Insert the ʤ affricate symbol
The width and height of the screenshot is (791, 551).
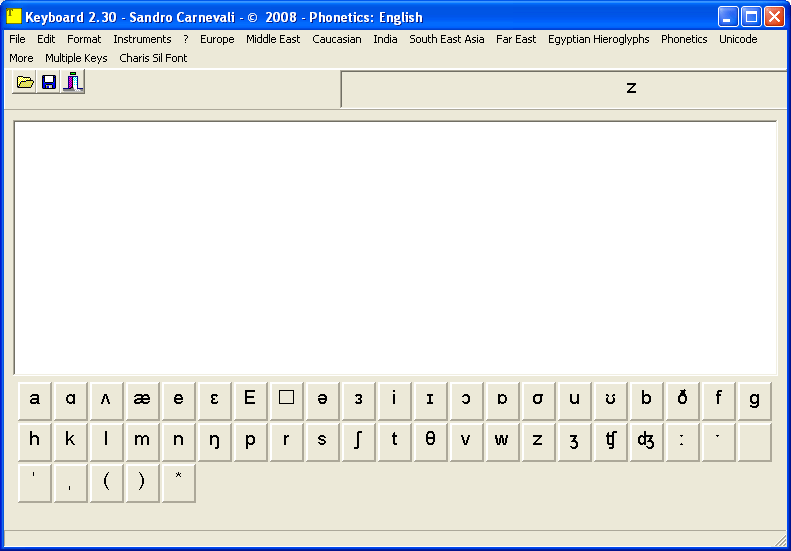646,443
